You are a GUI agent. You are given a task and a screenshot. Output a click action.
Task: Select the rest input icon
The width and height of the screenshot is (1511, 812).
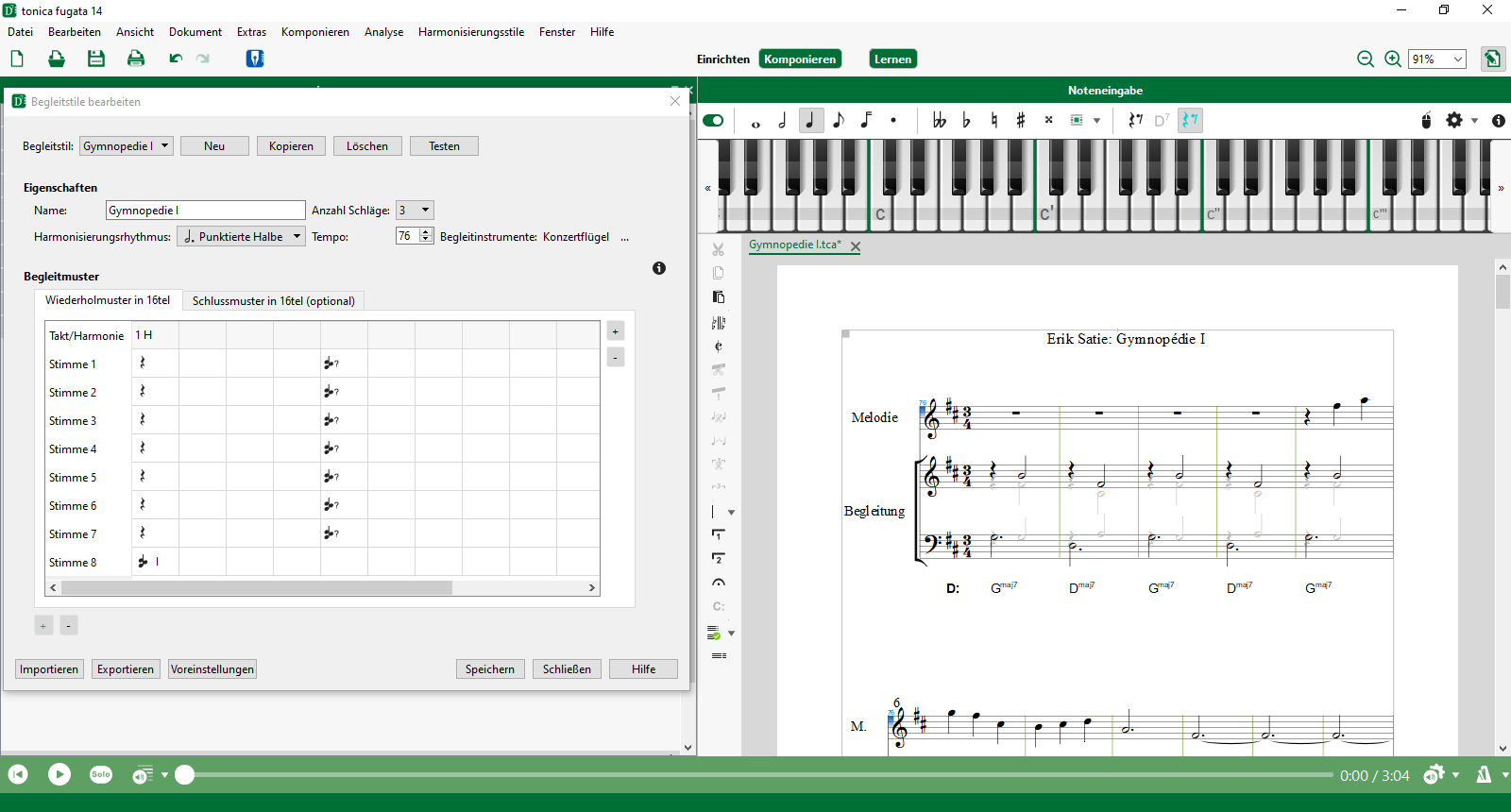click(x=1135, y=120)
